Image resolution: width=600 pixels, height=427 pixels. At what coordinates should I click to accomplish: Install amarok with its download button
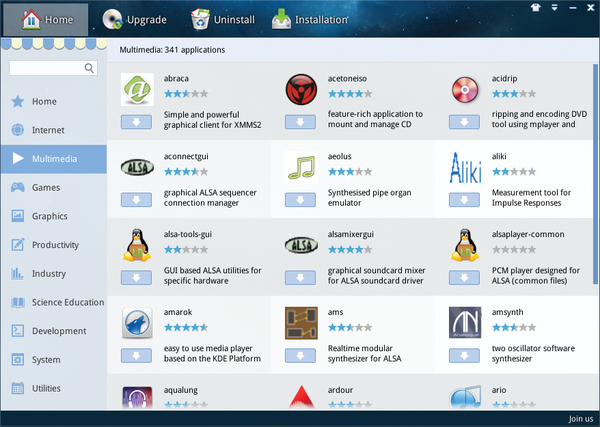coord(136,355)
